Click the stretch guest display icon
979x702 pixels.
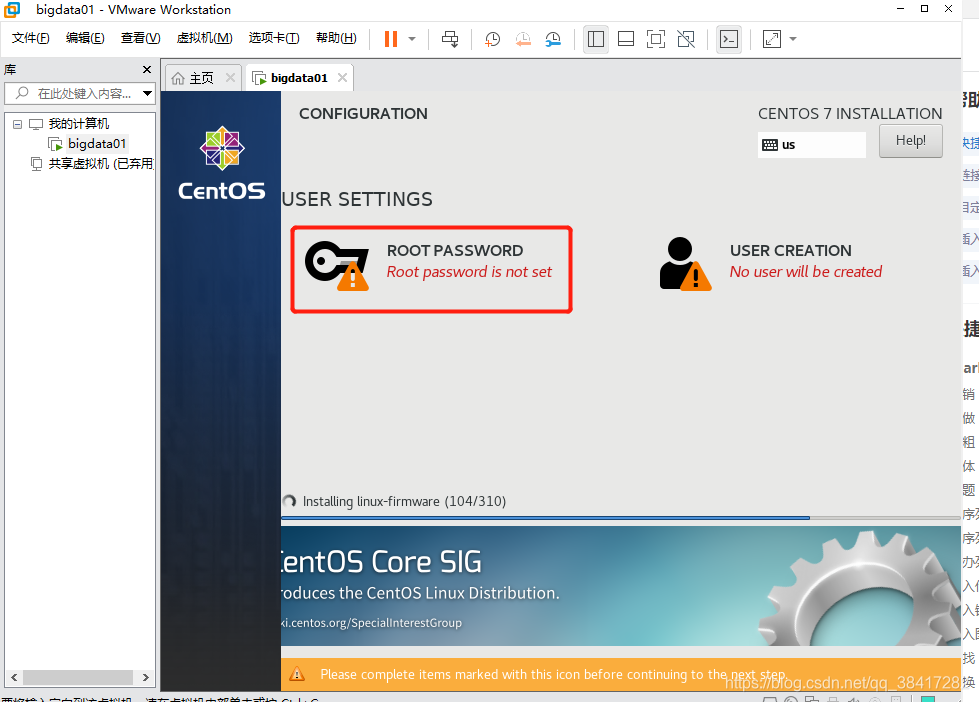pyautogui.click(x=772, y=39)
